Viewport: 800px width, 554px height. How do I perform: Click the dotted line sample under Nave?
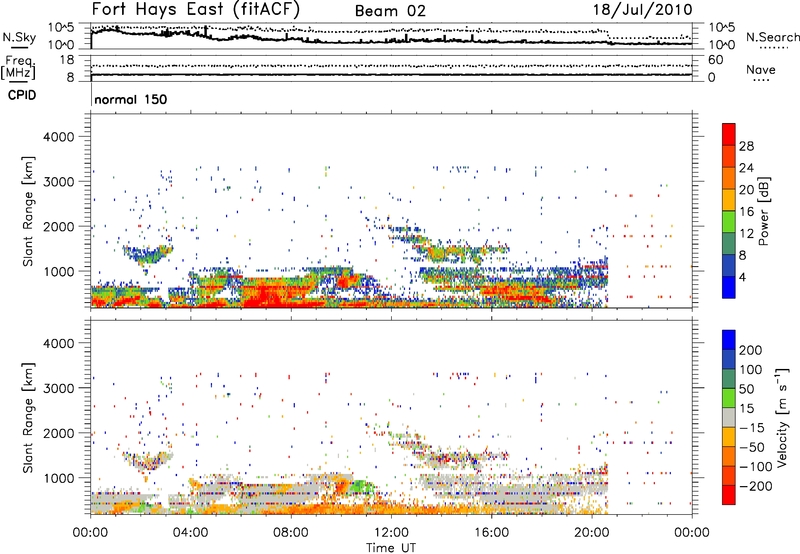761,81
